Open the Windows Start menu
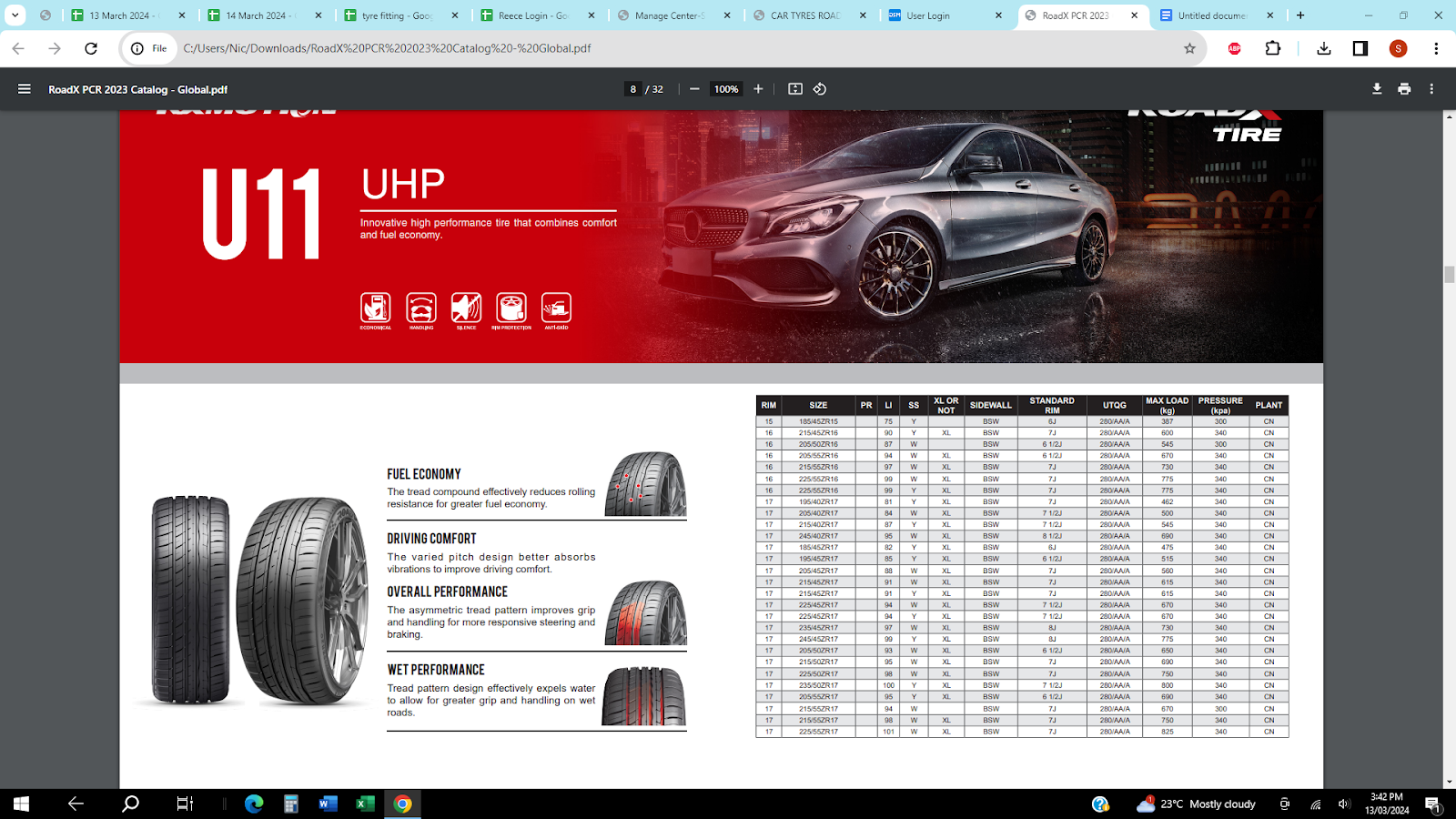The height and width of the screenshot is (819, 1456). click(x=21, y=804)
